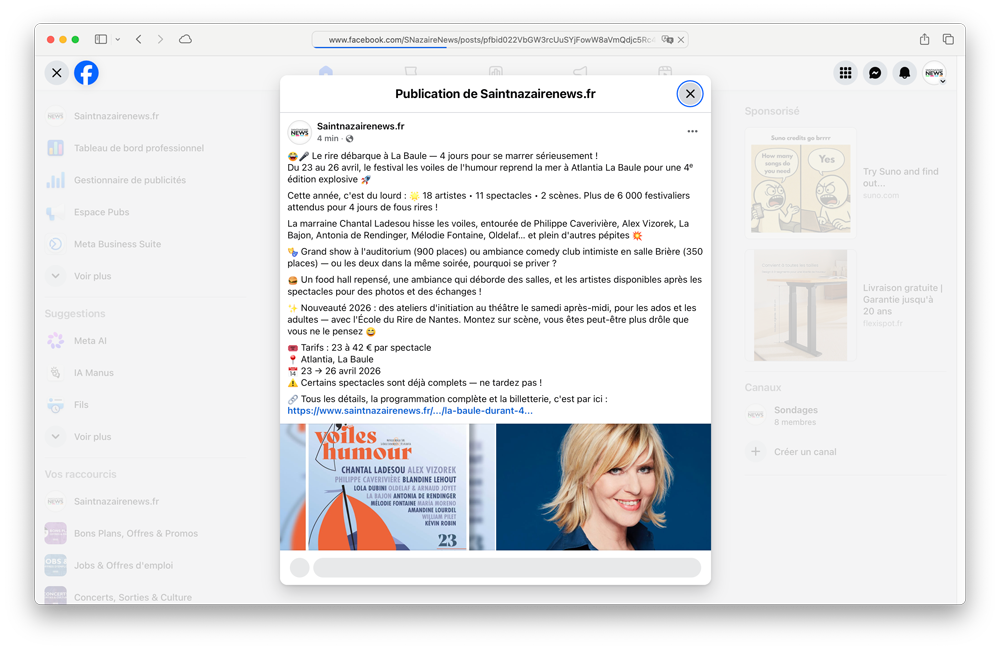Open the Voiles de l'humour poster image

coord(387,487)
